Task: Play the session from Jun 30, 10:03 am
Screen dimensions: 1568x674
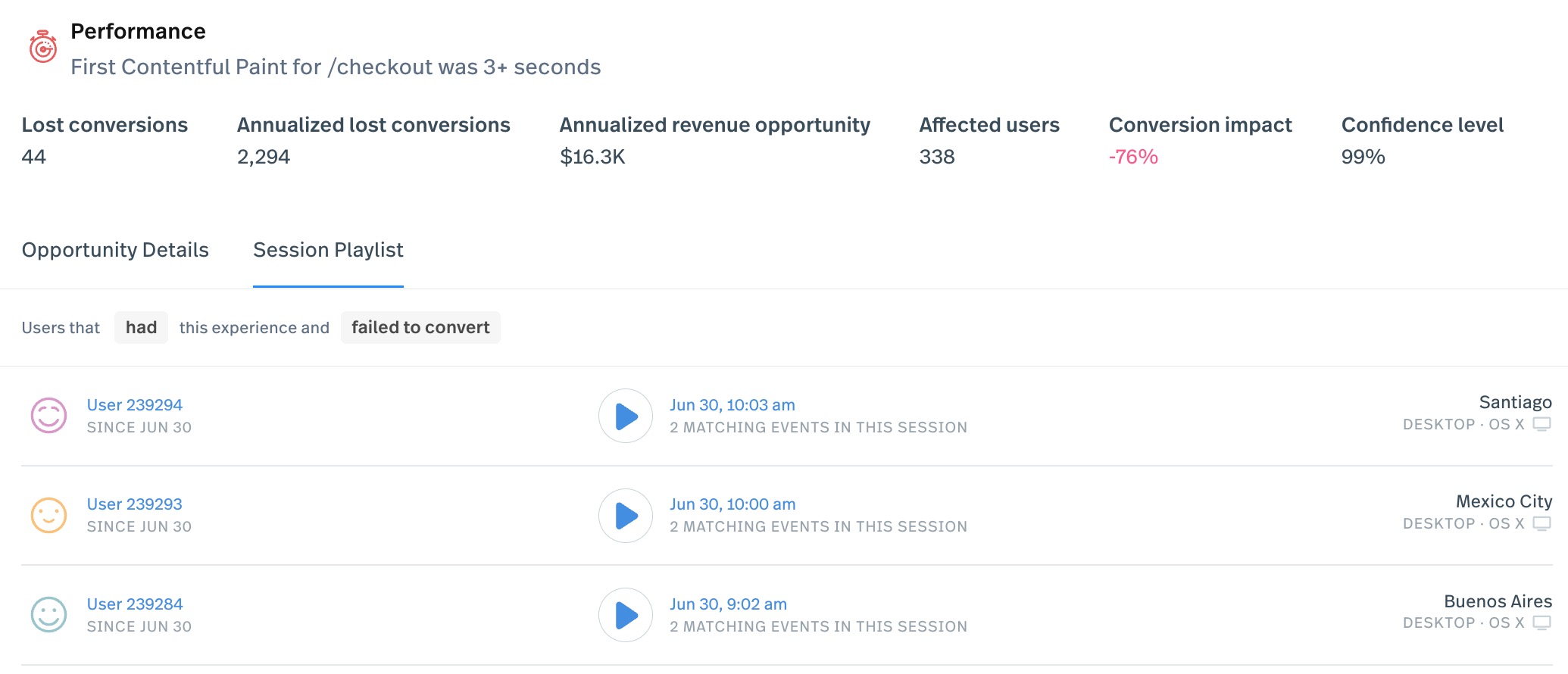Action: [626, 416]
